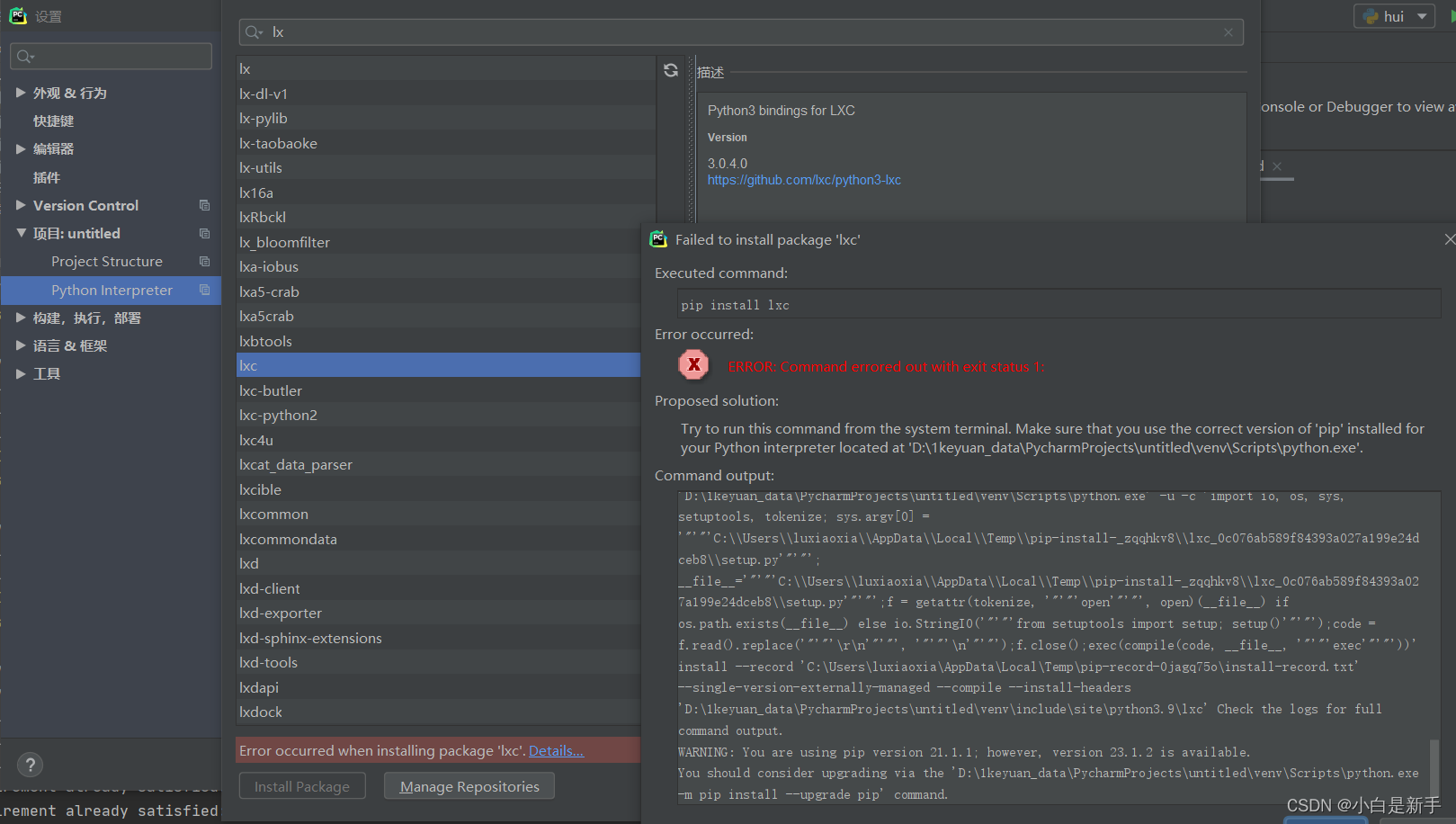Select the Project Structure settings page

click(x=106, y=261)
